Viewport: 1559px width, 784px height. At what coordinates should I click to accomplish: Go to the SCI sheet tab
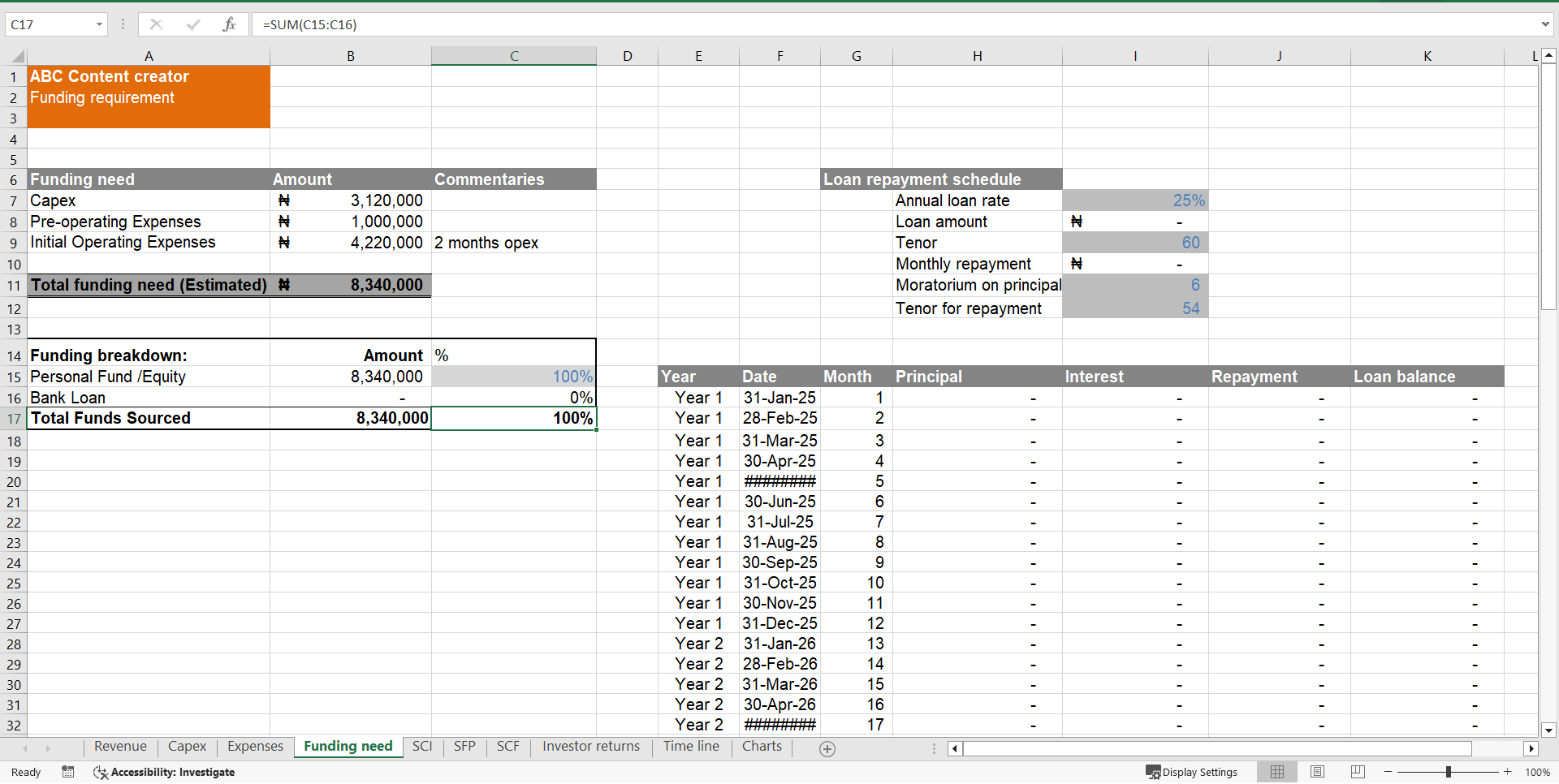click(x=422, y=747)
